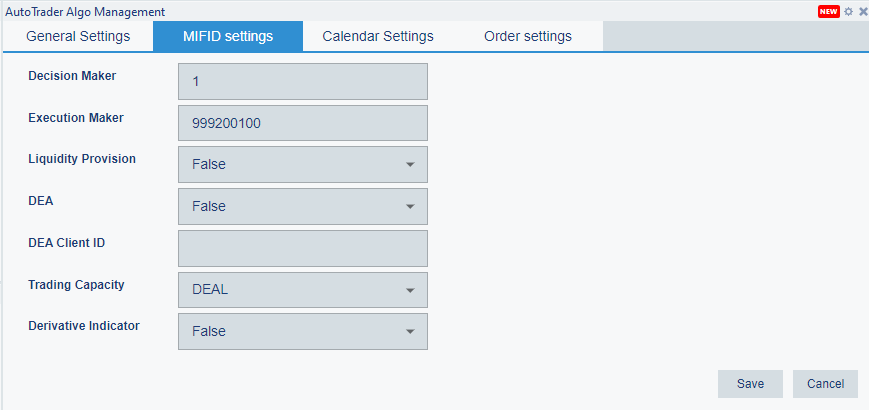The image size is (869, 410).
Task: Click the Liquidity Provision label
Action: pyautogui.click(x=82, y=158)
